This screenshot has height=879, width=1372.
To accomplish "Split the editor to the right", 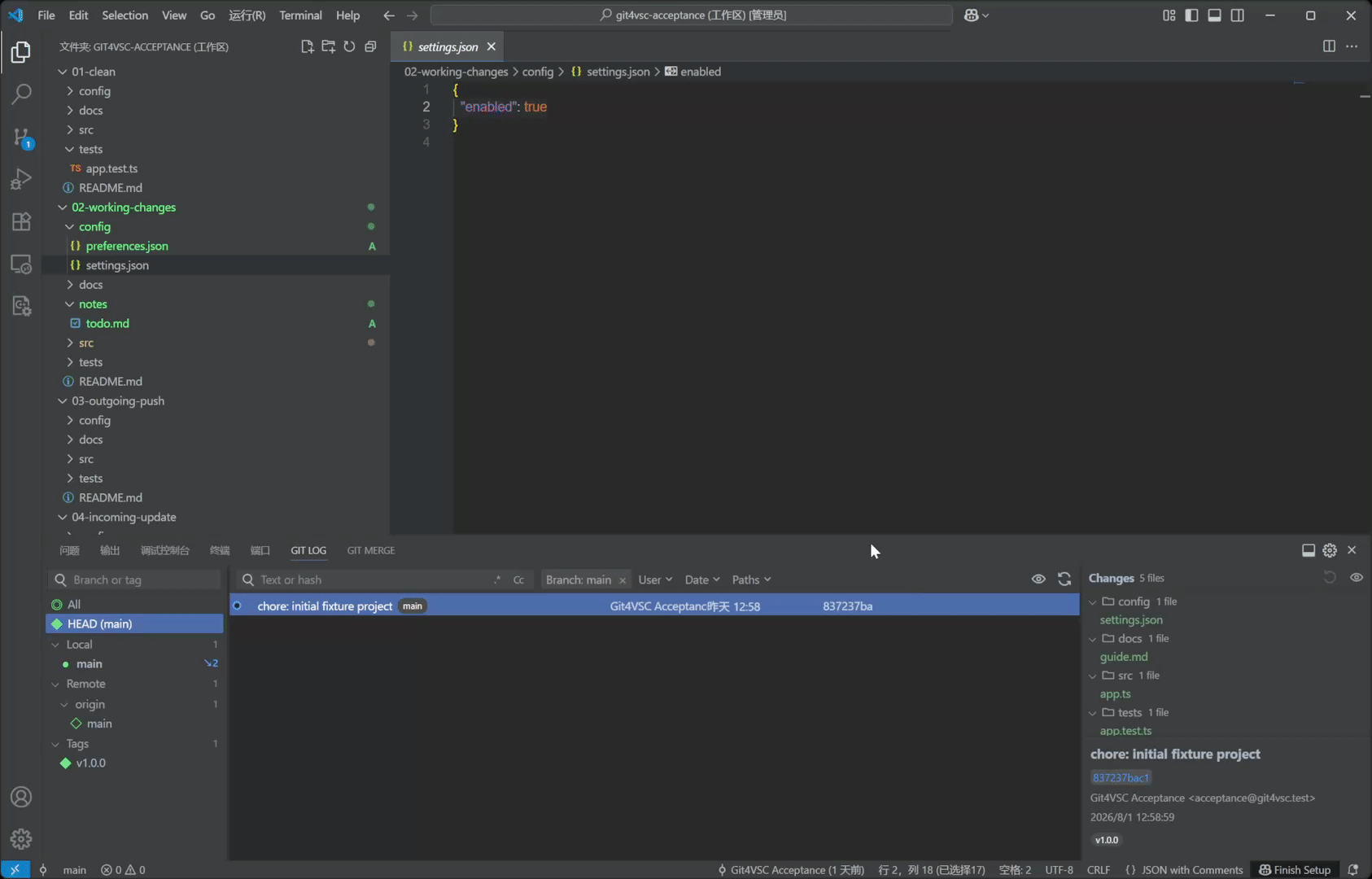I will [x=1329, y=46].
